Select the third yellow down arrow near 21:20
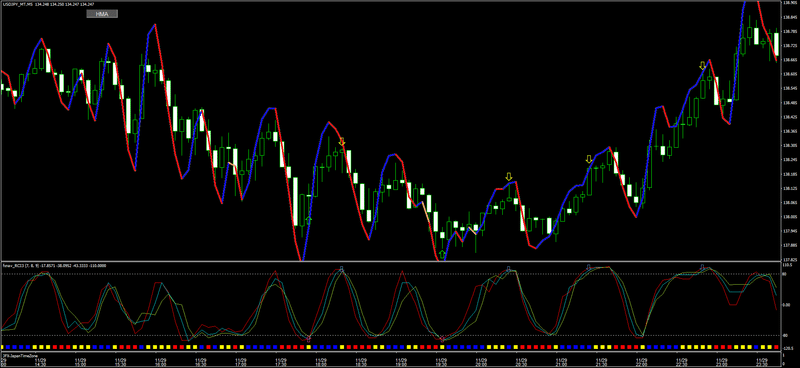Viewport: 800px width, 368px height. point(589,159)
